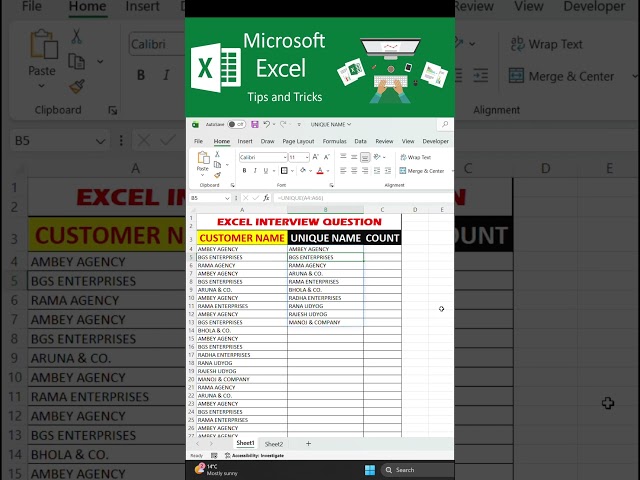Open Paste options arrow in center Excel
640x480 pixels.
point(202,175)
